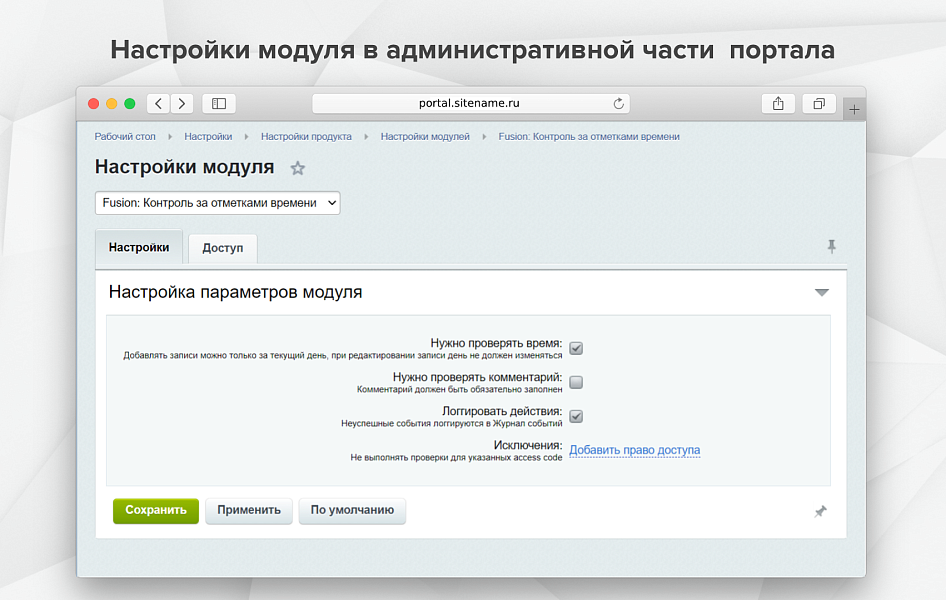Enable the Нужно проверять комментарий checkbox
Viewport: 946px width, 600px height.
pyautogui.click(x=576, y=382)
